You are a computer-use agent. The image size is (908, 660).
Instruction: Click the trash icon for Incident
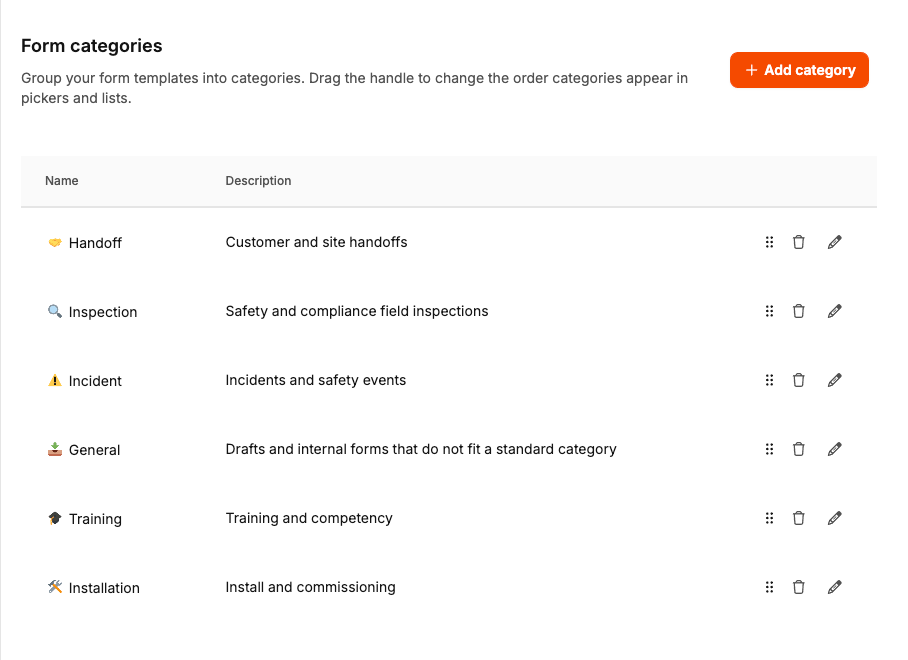[x=798, y=380]
